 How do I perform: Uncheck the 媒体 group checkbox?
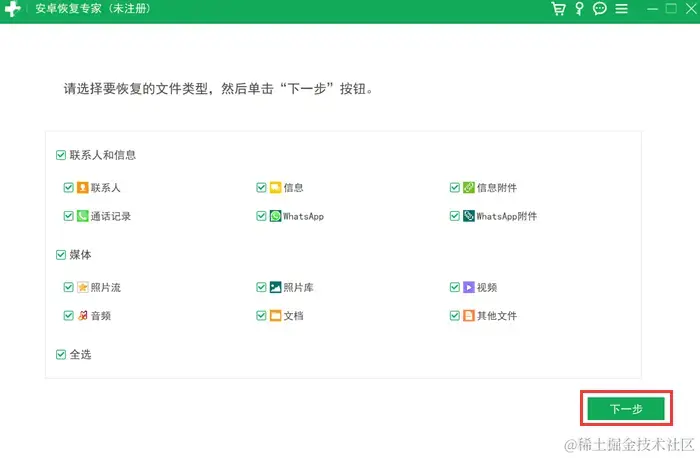(x=61, y=255)
